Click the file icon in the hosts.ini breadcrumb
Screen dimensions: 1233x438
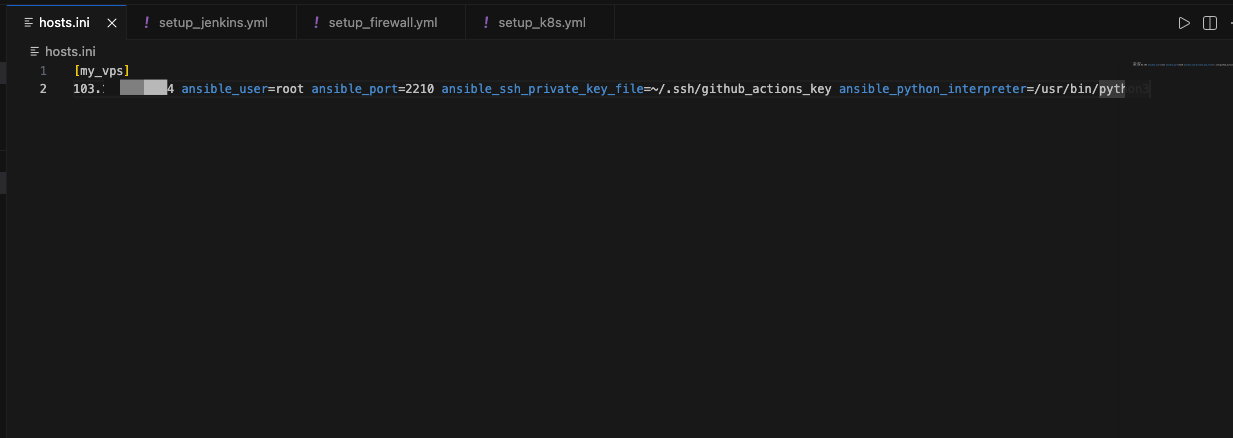[35, 51]
